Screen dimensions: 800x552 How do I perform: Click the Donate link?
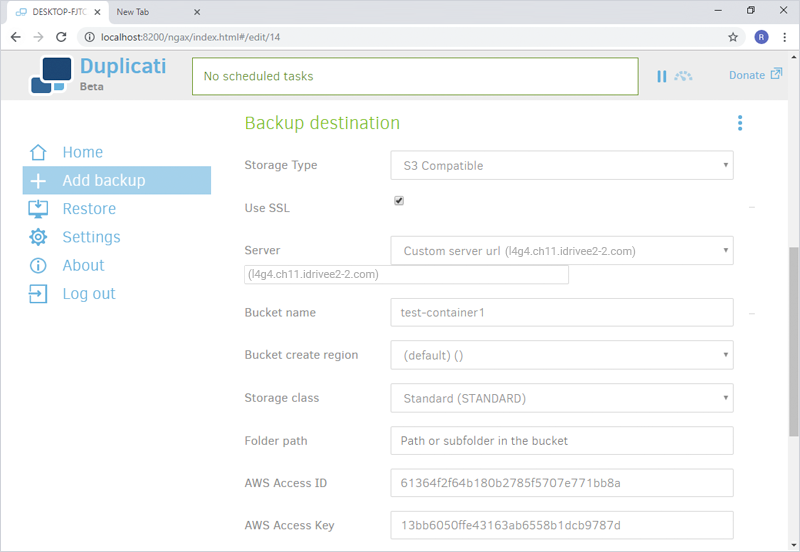coord(746,75)
